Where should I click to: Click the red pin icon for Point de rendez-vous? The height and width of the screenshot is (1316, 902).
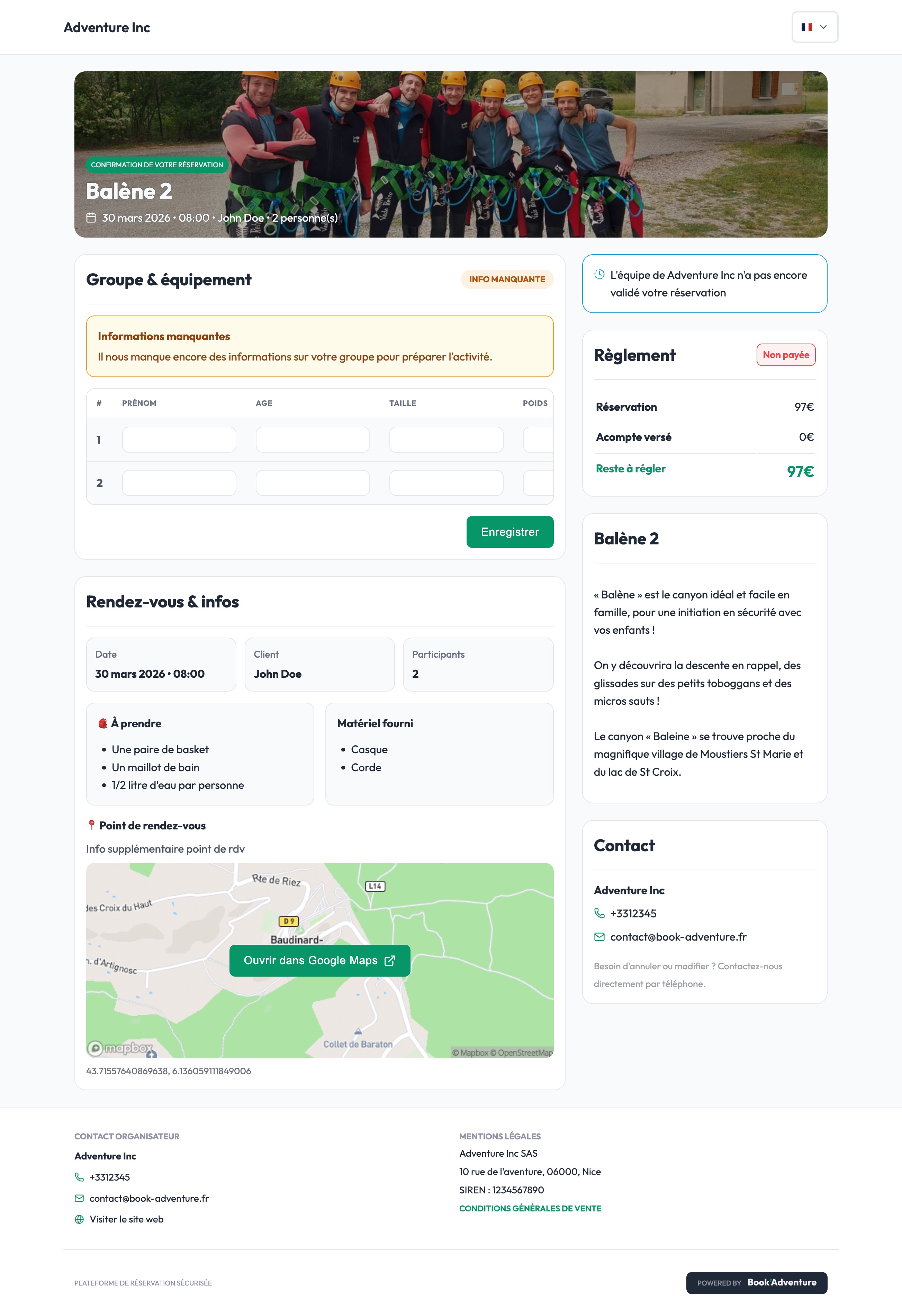click(x=91, y=825)
